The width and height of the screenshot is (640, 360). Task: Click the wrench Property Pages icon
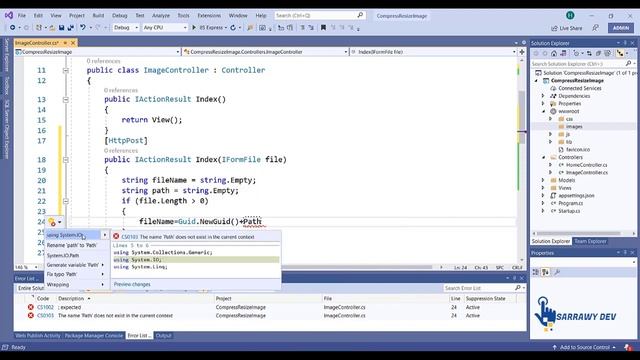pos(557,272)
